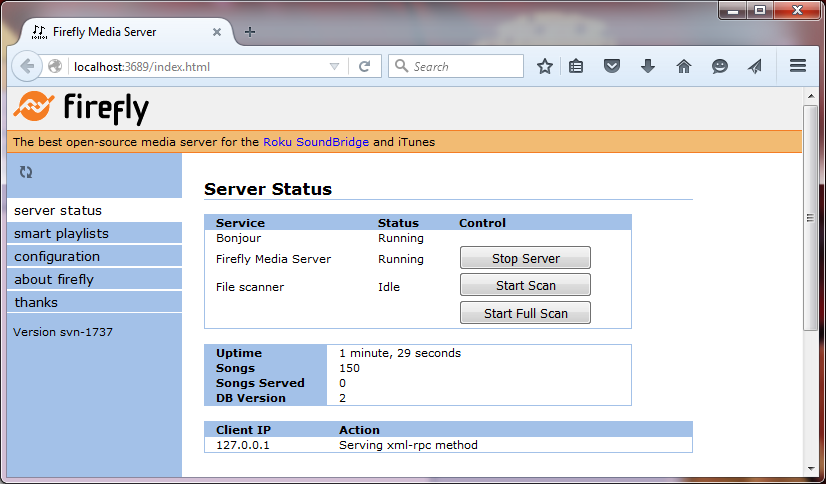This screenshot has width=826, height=484.
Task: Go to the configuration page
Action: tap(57, 256)
